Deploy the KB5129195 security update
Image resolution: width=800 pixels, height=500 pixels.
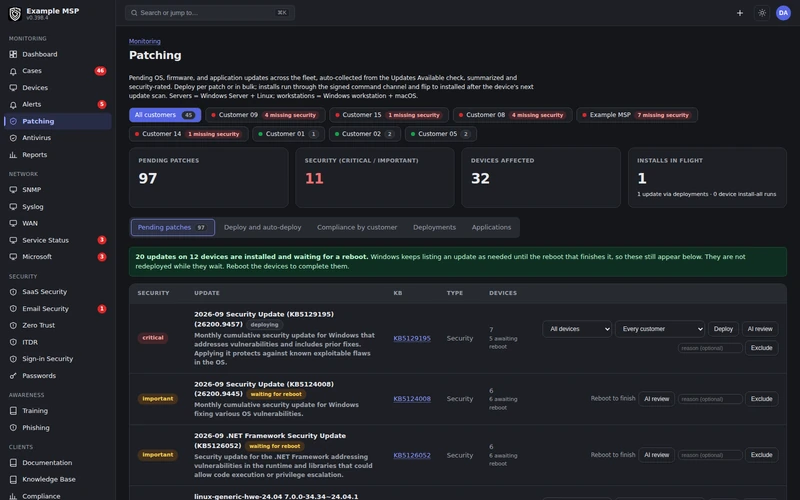[x=723, y=329]
